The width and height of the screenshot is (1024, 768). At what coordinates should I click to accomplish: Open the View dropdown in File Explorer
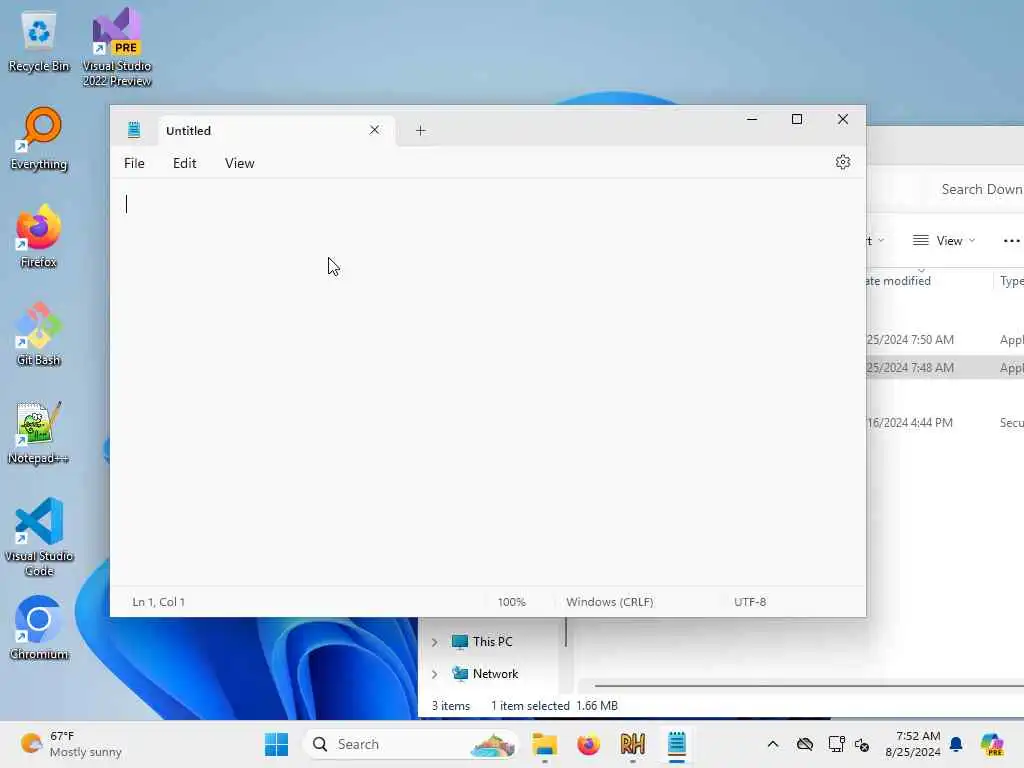(944, 241)
